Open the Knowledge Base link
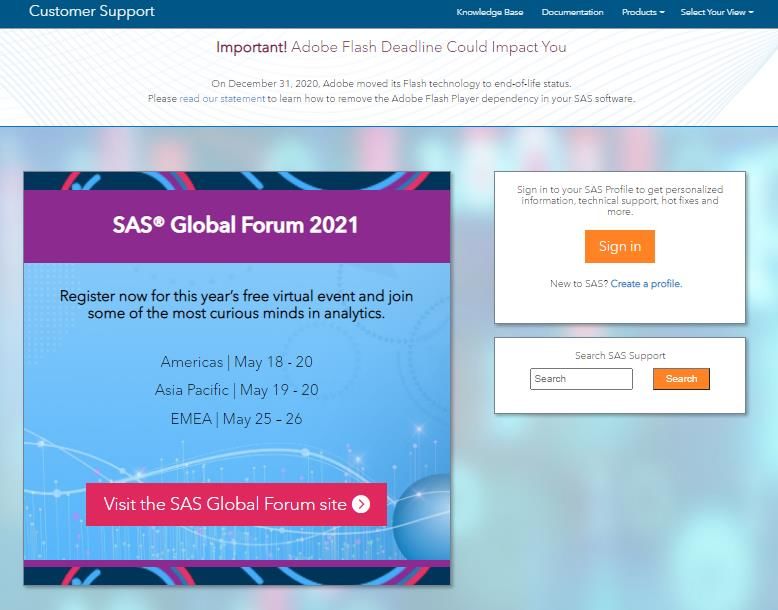This screenshot has width=778, height=610. 490,12
